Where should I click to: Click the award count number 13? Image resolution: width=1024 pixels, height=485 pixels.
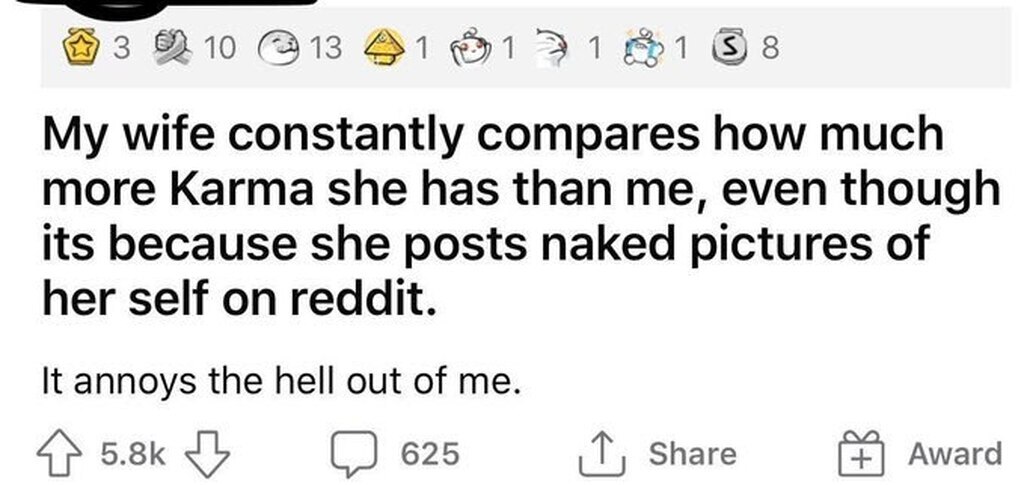327,45
